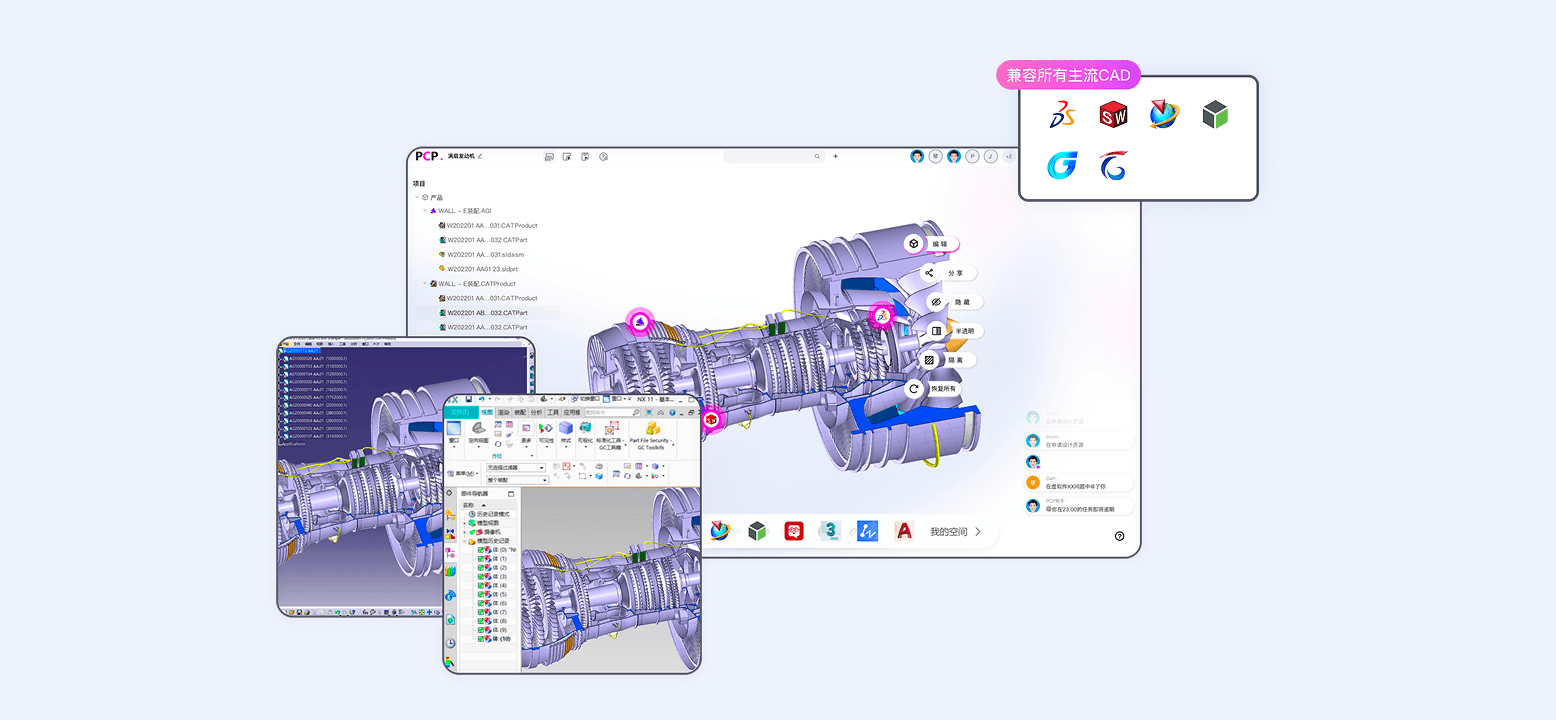This screenshot has height=720, width=1556.
Task: Toggle the hide (隐藏) eye icon
Action: point(936,302)
